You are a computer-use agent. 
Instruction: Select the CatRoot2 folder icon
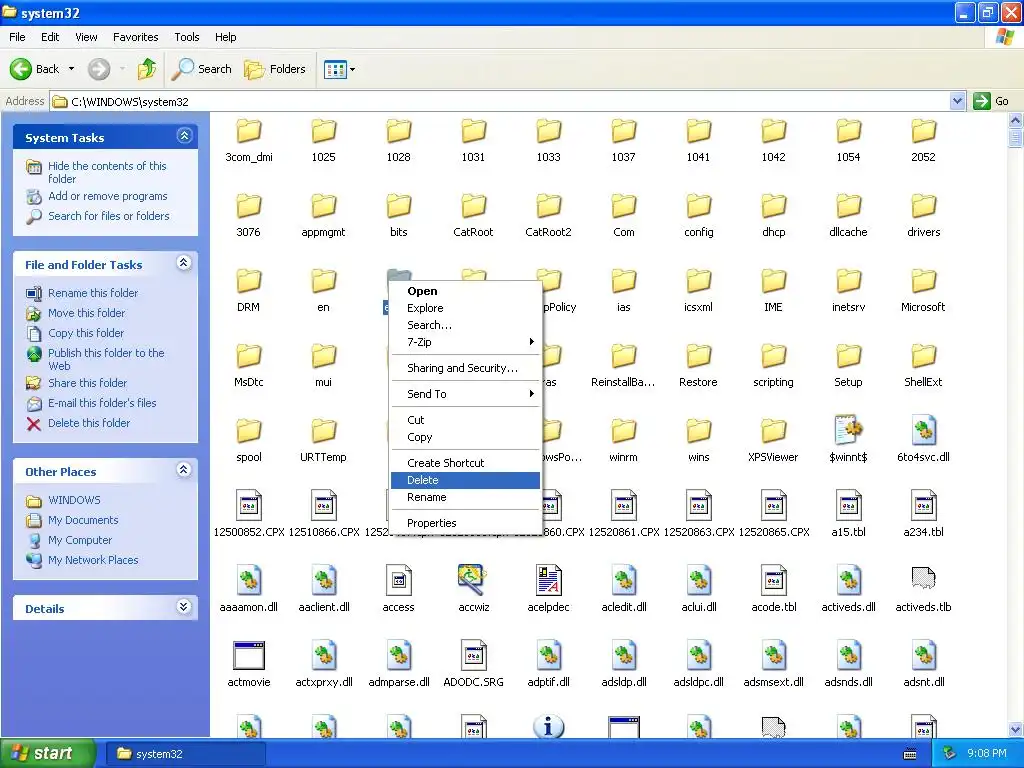pyautogui.click(x=549, y=206)
